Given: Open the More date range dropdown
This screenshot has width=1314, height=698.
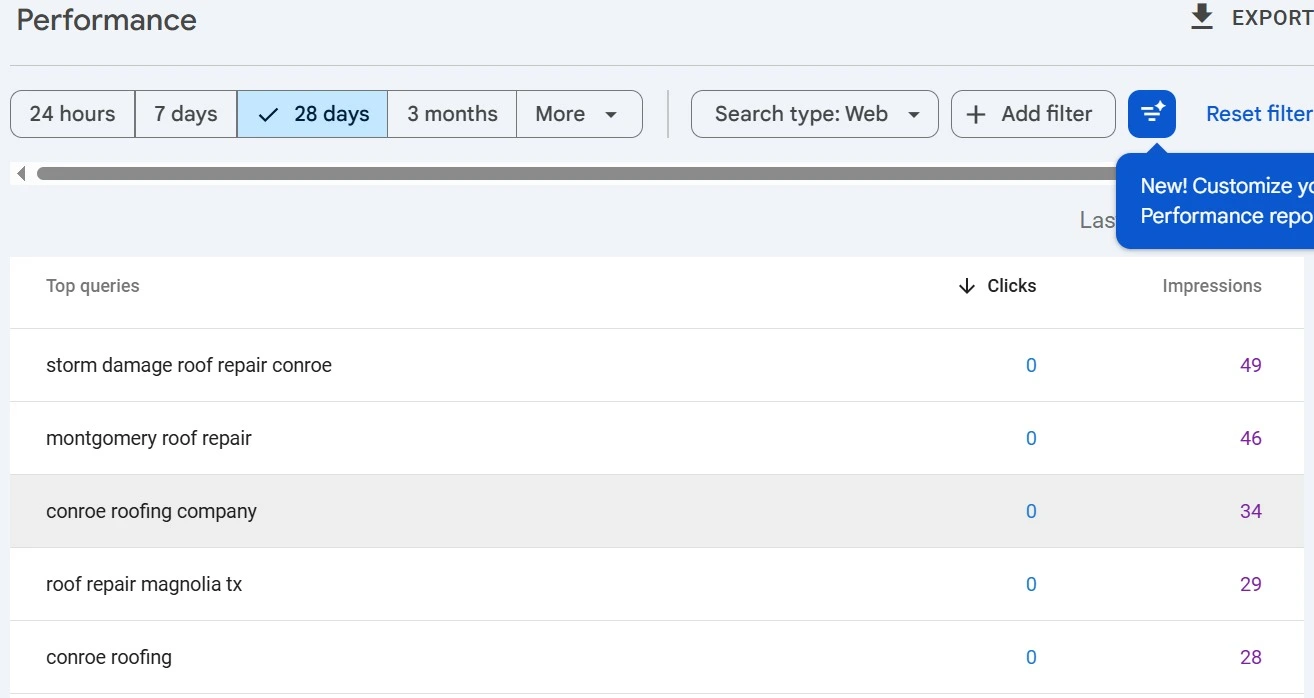Looking at the screenshot, I should tap(579, 114).
